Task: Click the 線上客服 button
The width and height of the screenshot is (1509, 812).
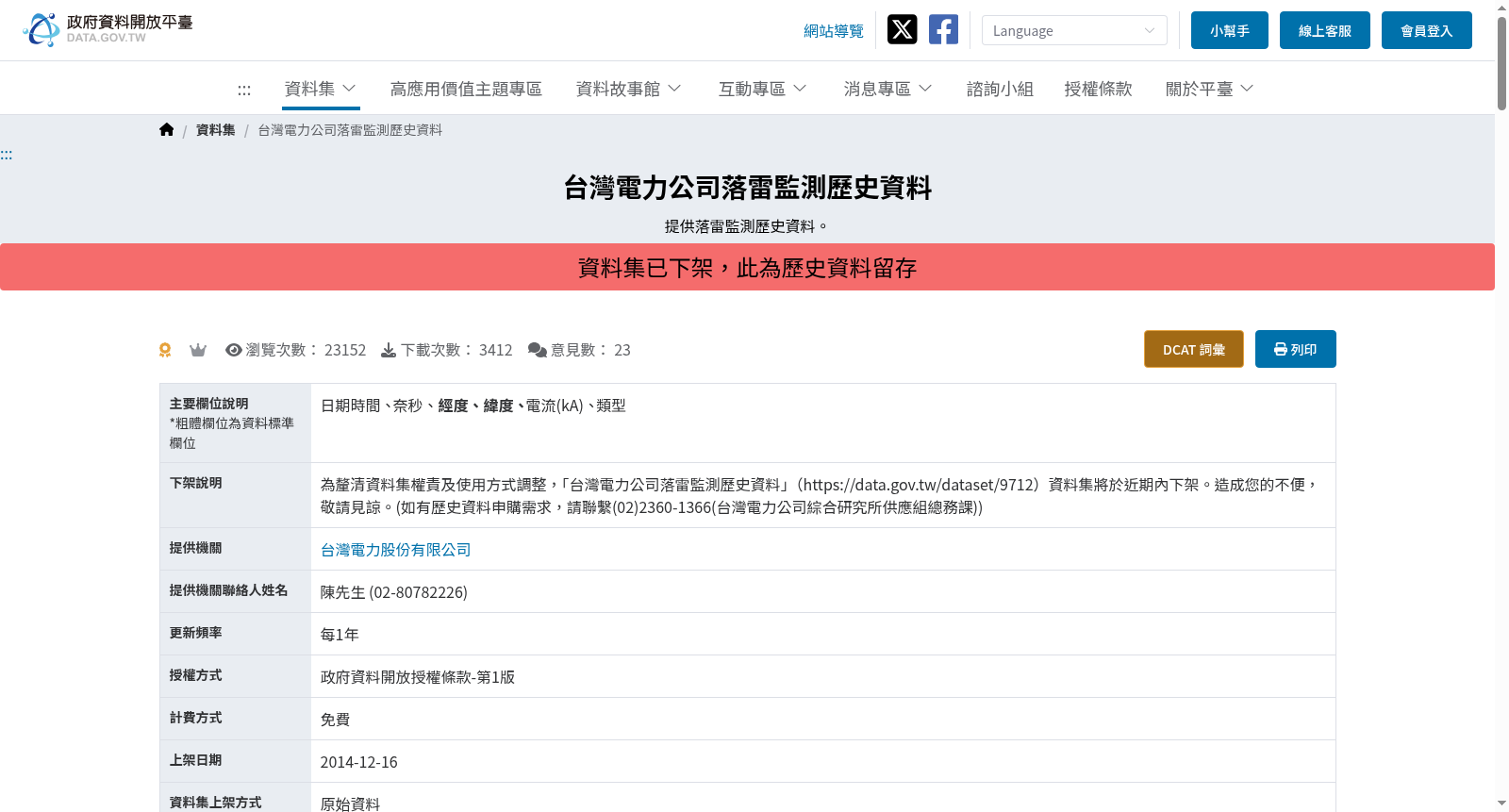Action: 1325,30
